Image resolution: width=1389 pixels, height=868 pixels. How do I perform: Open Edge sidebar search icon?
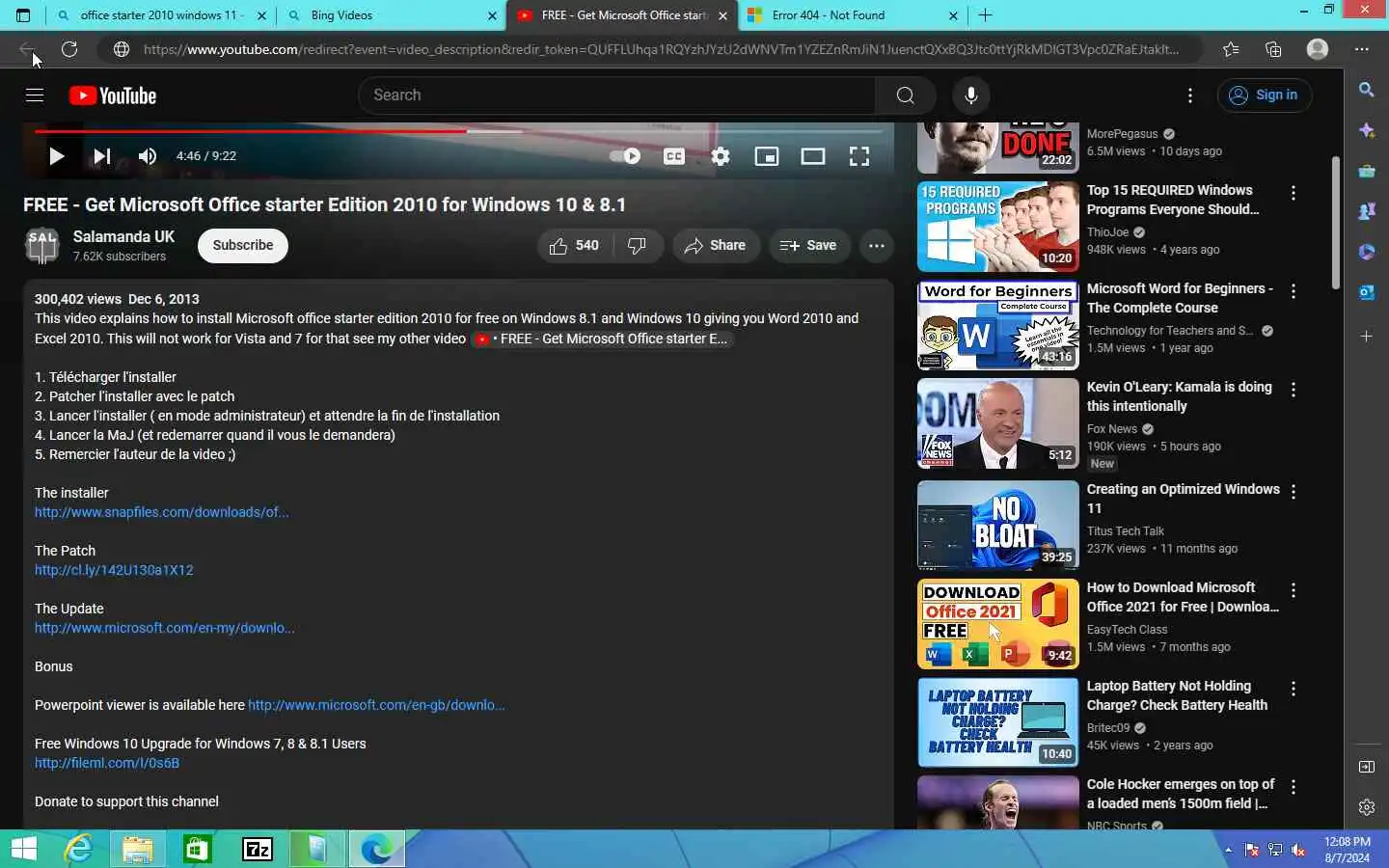(1367, 90)
